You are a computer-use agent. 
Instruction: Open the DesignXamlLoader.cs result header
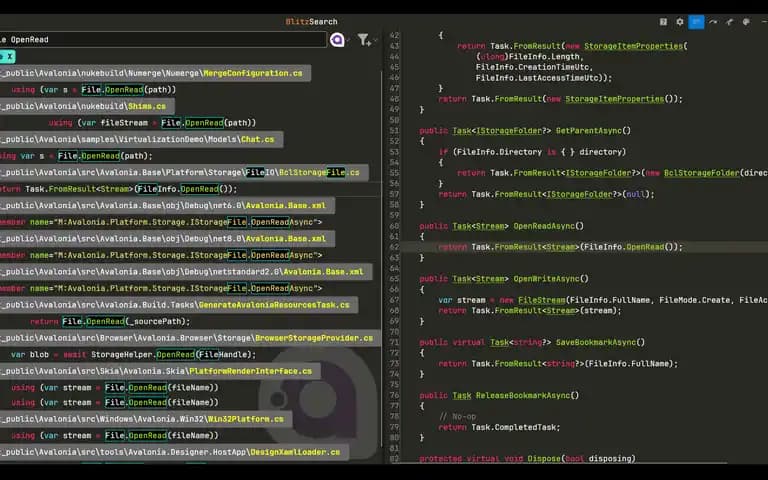[174, 452]
